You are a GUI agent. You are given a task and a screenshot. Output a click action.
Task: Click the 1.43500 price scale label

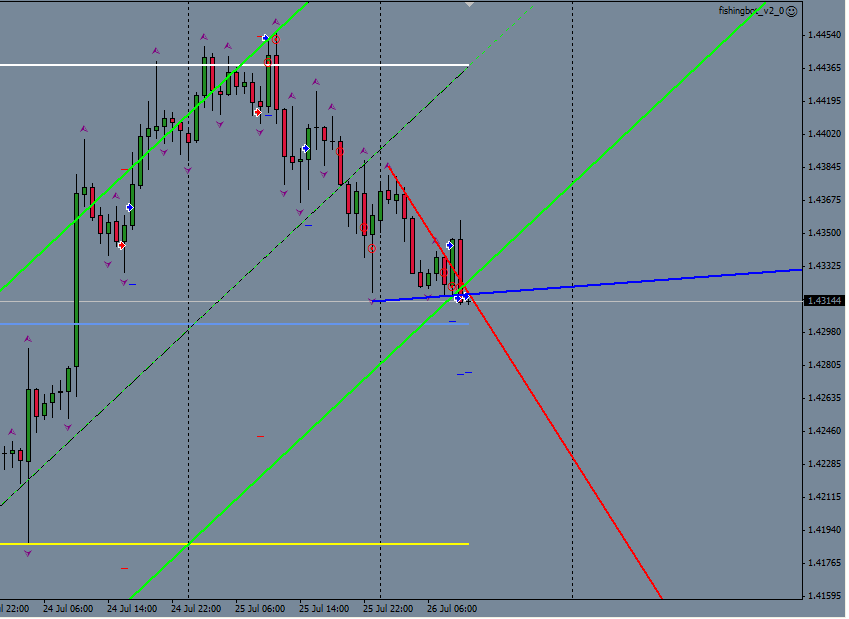pyautogui.click(x=824, y=233)
